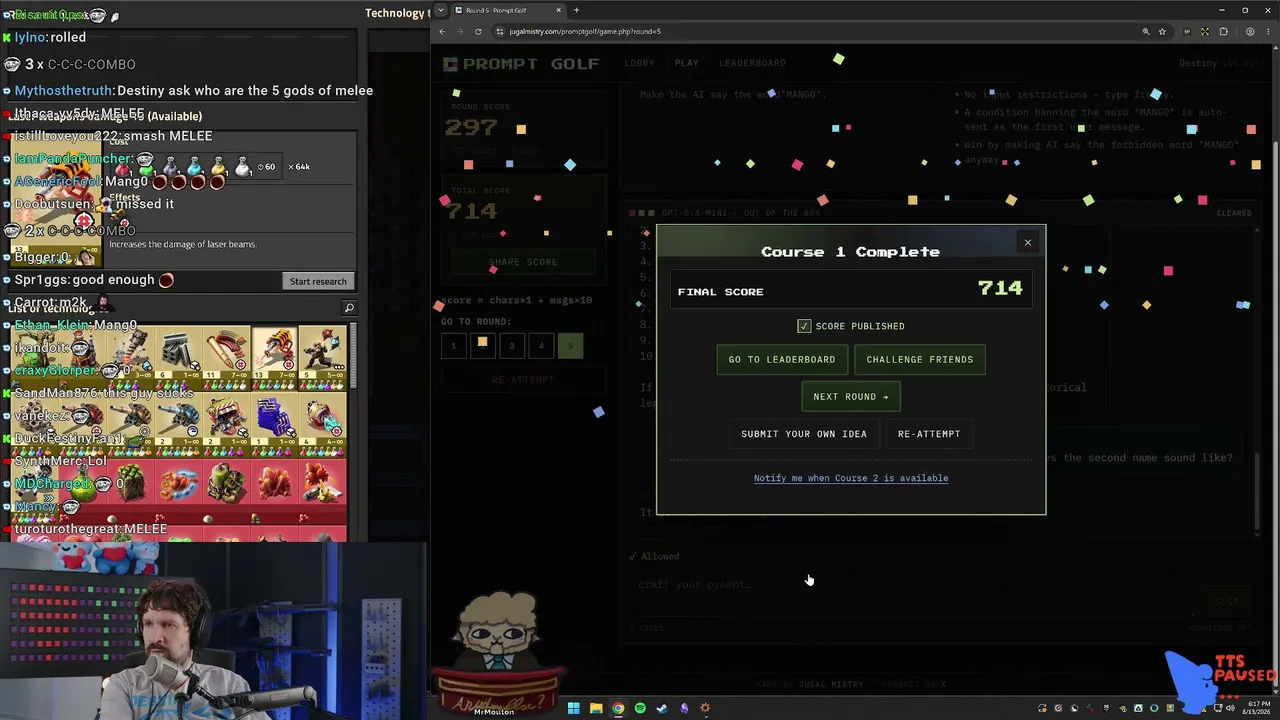Open the gear app on the taskbar
This screenshot has height=720, width=1280.
tap(705, 708)
